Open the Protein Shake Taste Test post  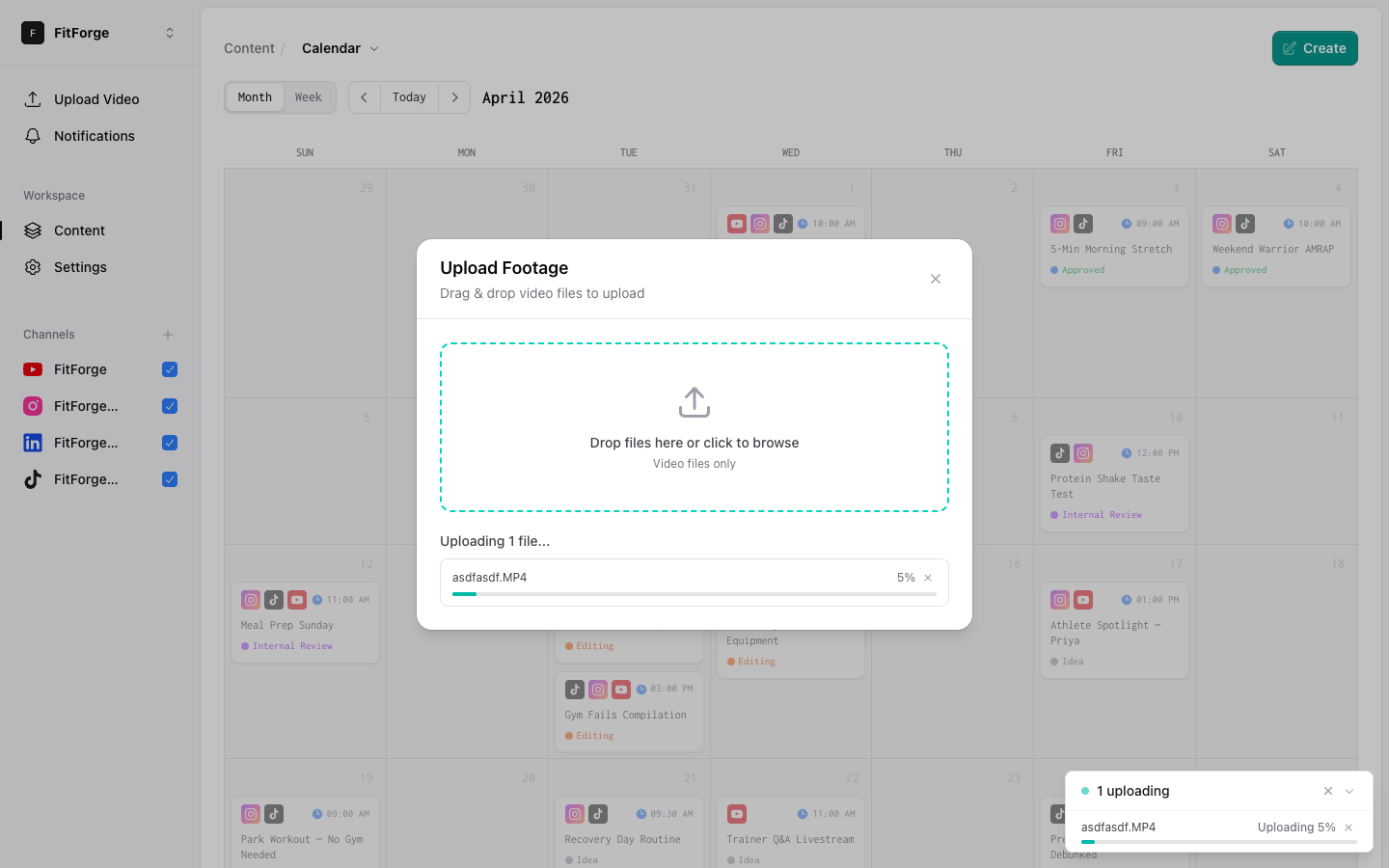point(1114,484)
